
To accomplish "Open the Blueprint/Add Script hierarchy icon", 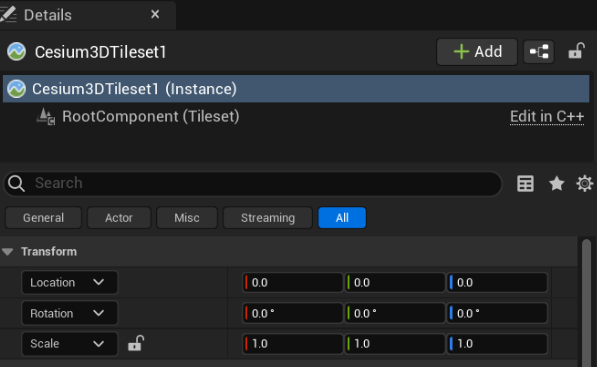I will tap(539, 52).
